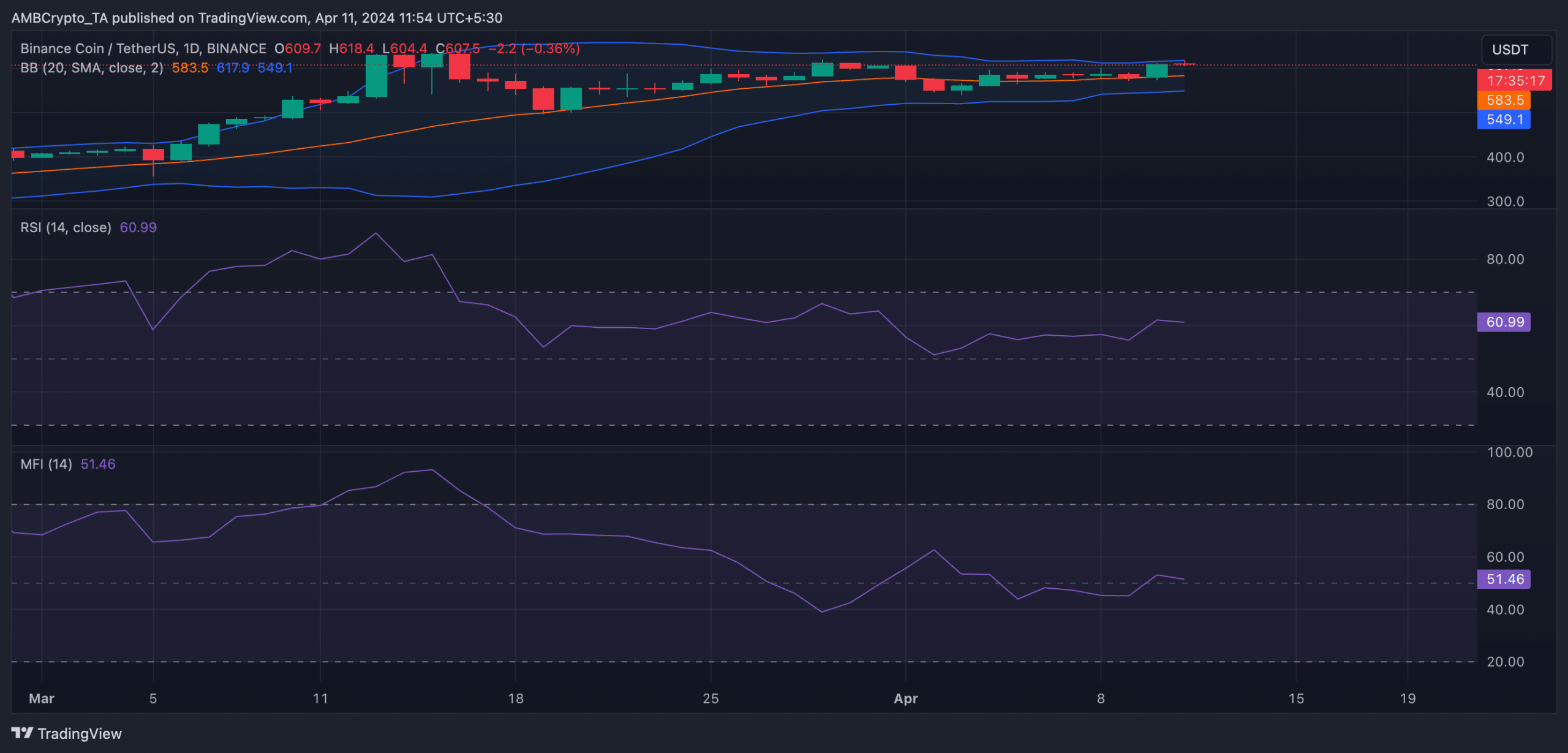Click the RSI value 60.99 in legend
This screenshot has height=753, width=1568.
pyautogui.click(x=138, y=227)
